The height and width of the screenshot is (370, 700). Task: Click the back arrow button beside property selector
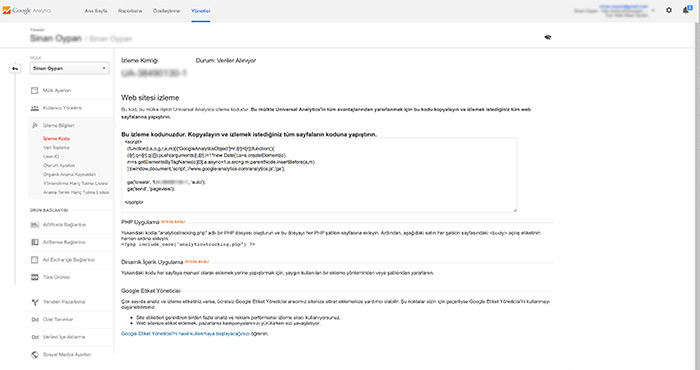pos(15,68)
